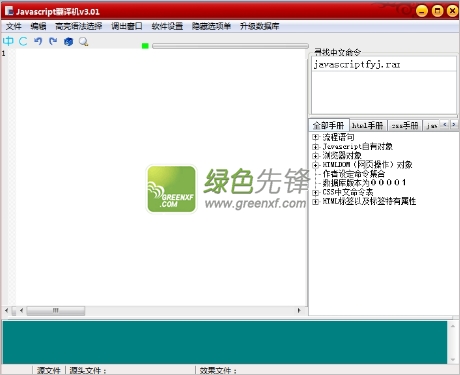This screenshot has width=460, height=375.
Task: Click the 源头文件： status bar entry
Action: point(88,370)
